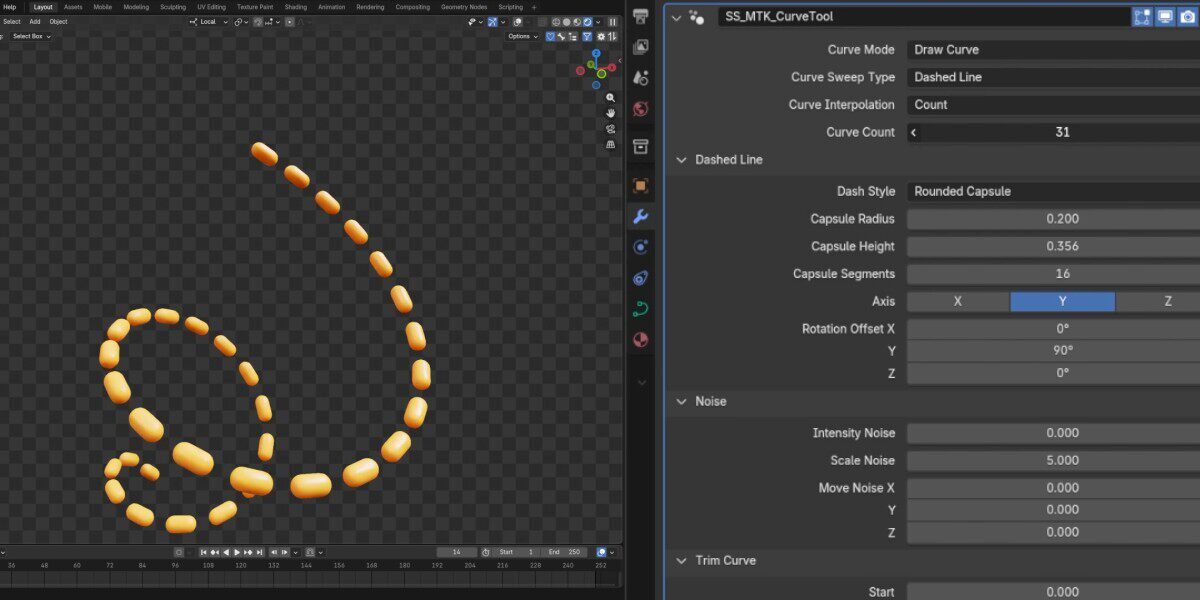The image size is (1200, 600).
Task: Toggle modifier render visibility camera icon
Action: (x=1187, y=17)
